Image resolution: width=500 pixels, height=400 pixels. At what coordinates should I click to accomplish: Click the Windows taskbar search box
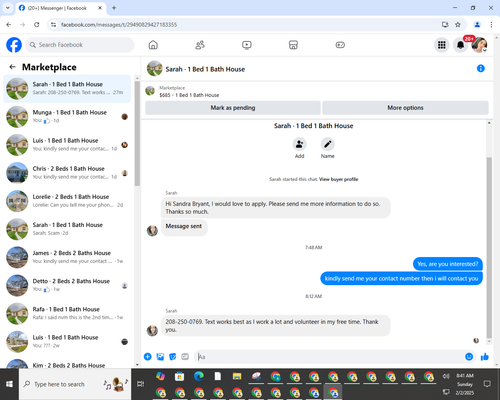75,384
